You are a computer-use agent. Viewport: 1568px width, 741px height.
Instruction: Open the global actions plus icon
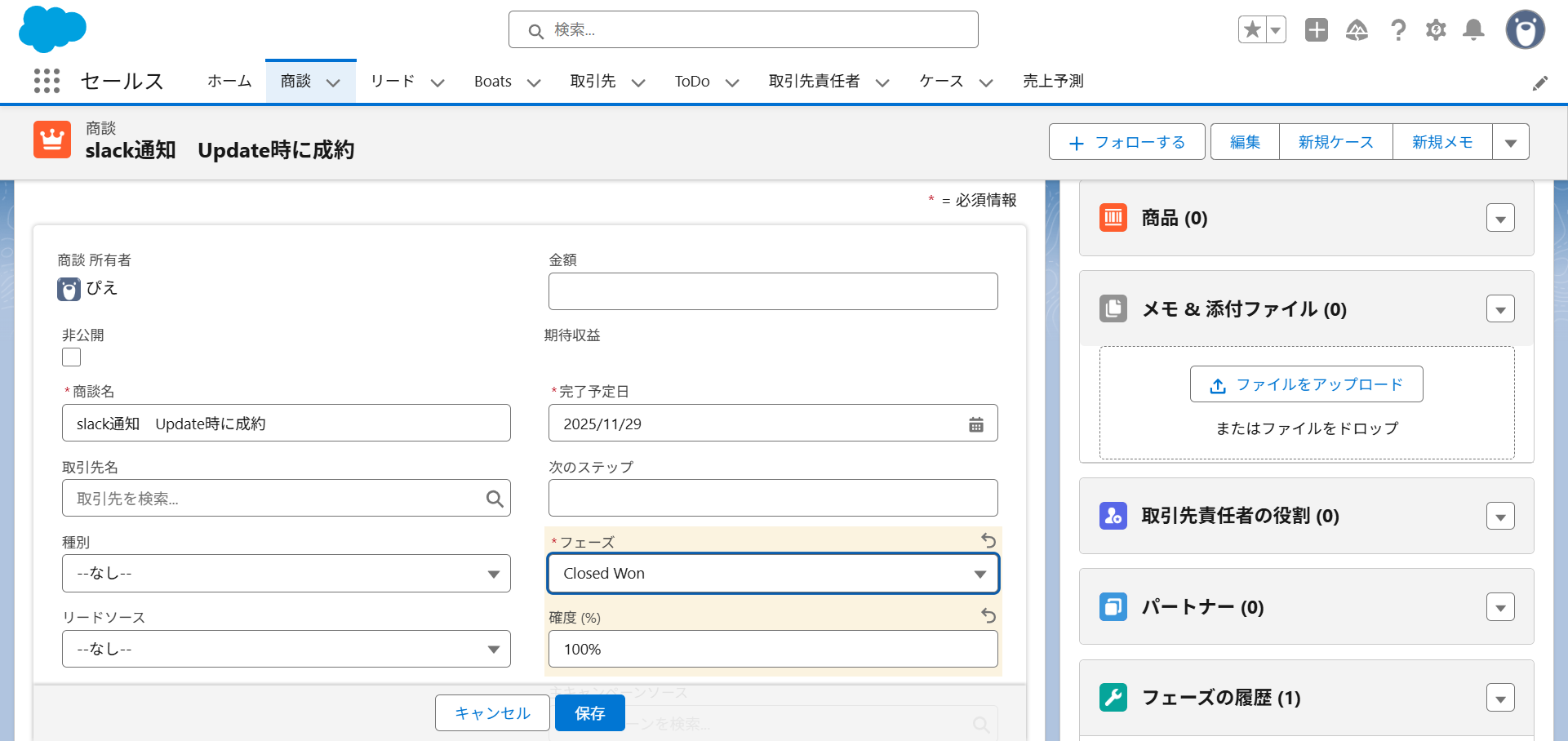pos(1317,30)
